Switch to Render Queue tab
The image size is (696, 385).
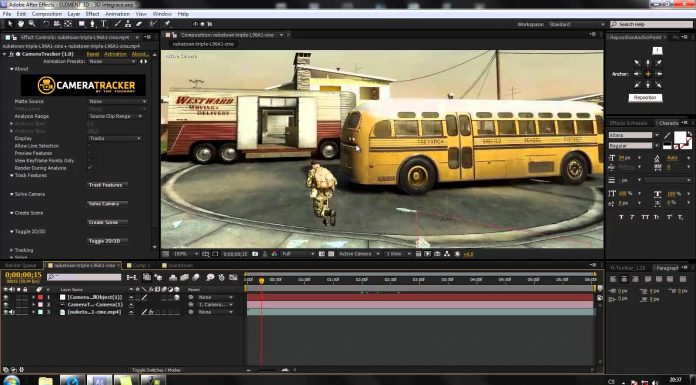20,265
